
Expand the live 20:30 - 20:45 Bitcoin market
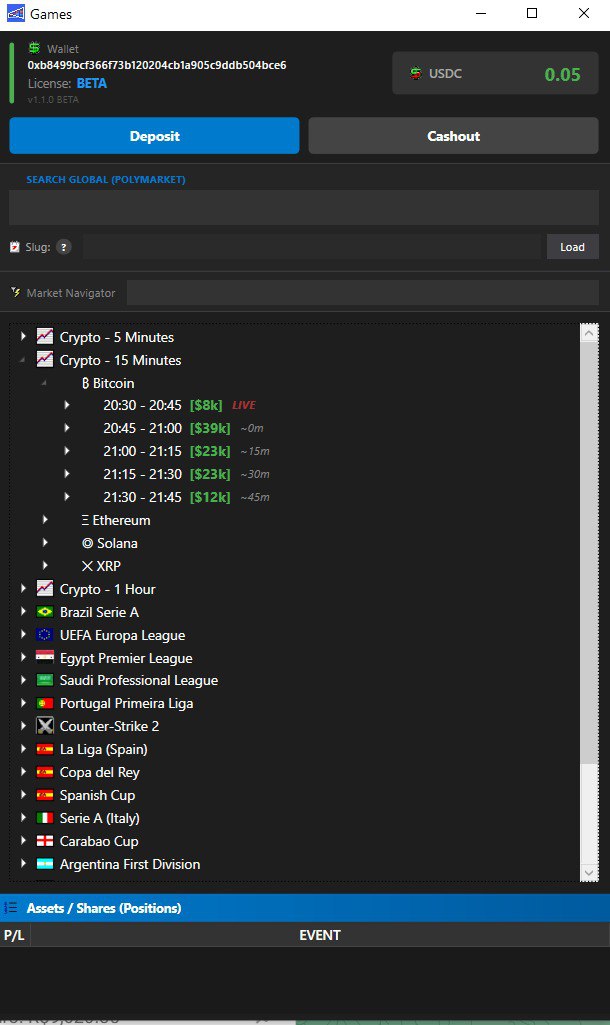pyautogui.click(x=67, y=405)
